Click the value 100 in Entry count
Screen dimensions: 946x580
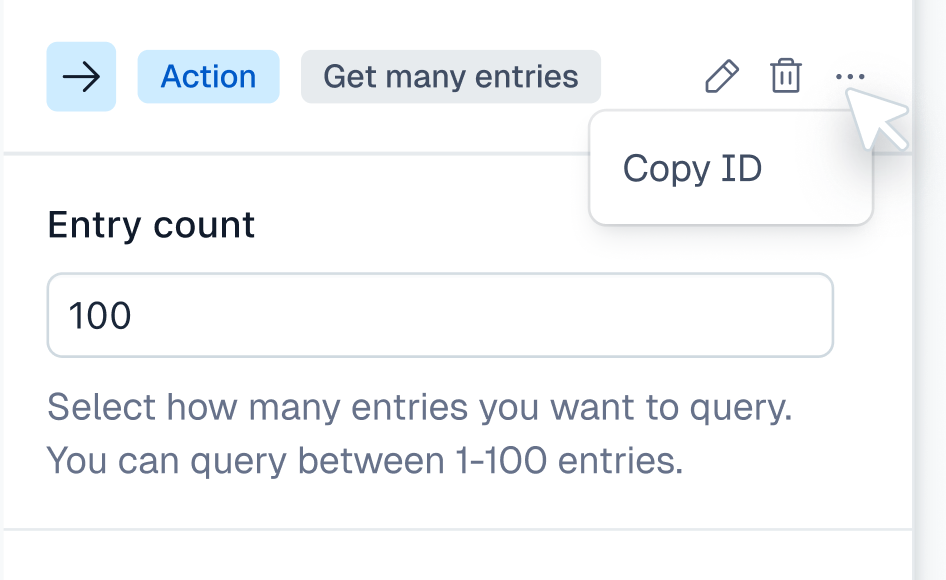(100, 314)
